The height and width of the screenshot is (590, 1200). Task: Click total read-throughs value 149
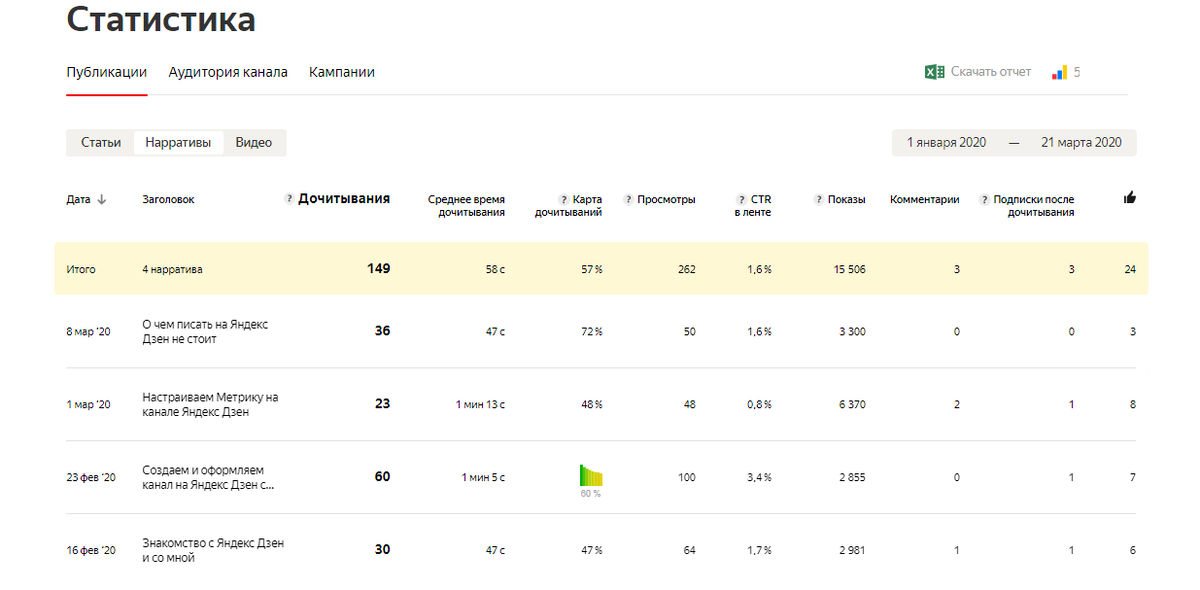tap(378, 268)
